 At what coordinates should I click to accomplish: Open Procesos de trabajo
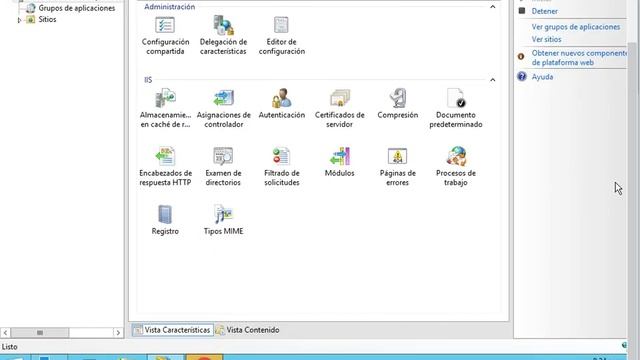[456, 167]
